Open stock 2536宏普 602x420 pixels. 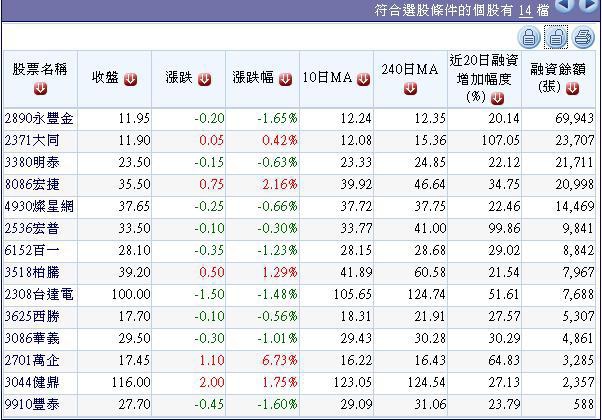[x=32, y=228]
